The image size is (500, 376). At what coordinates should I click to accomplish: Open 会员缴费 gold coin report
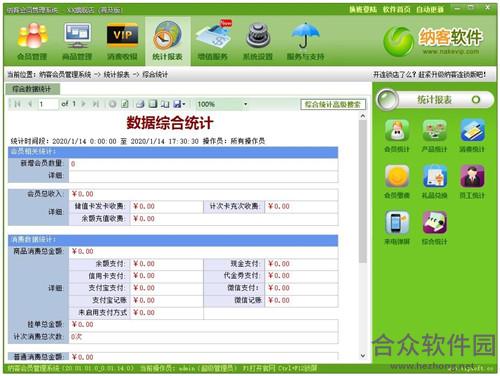pos(397,182)
